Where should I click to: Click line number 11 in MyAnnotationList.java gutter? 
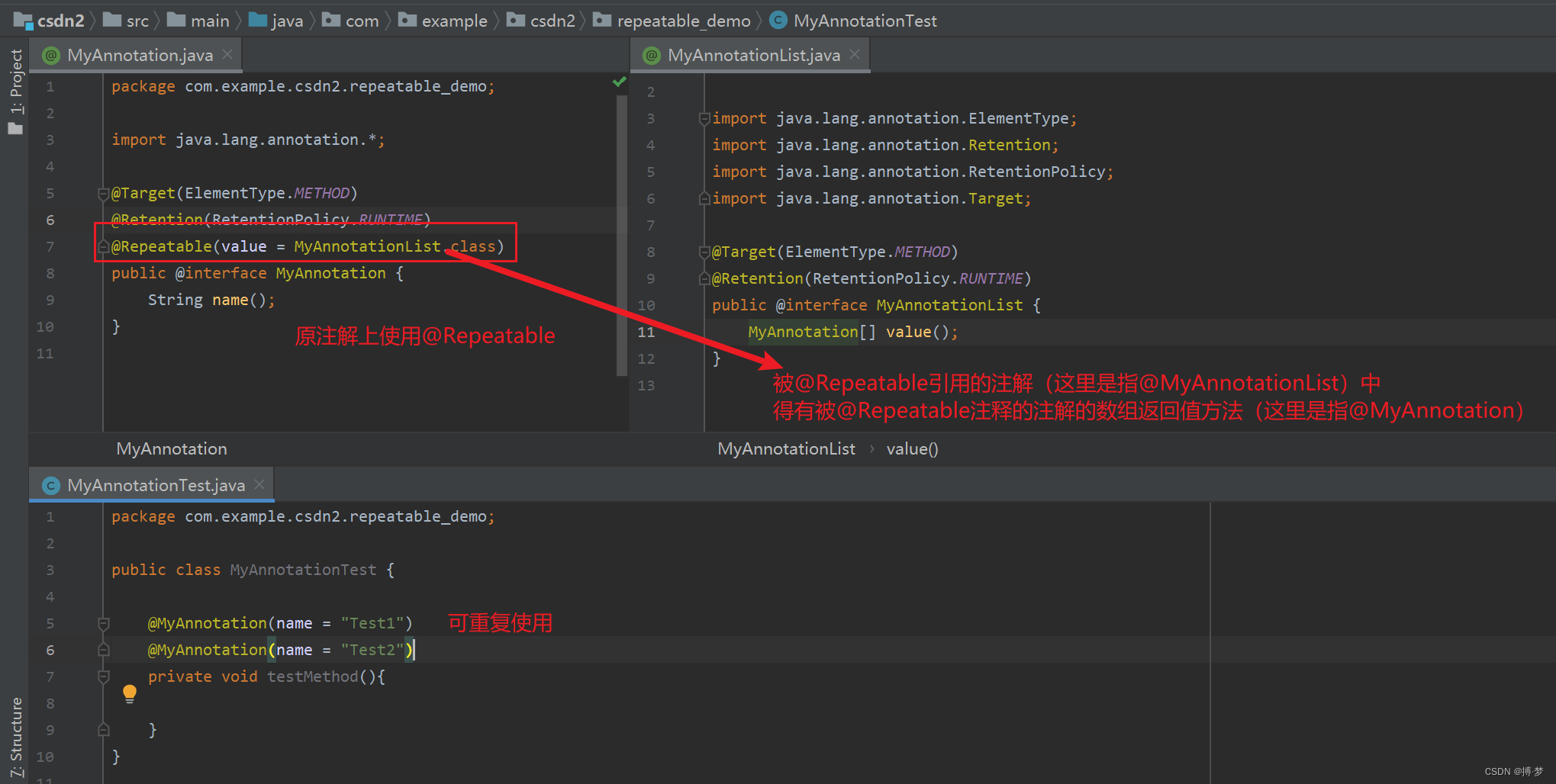tap(646, 332)
